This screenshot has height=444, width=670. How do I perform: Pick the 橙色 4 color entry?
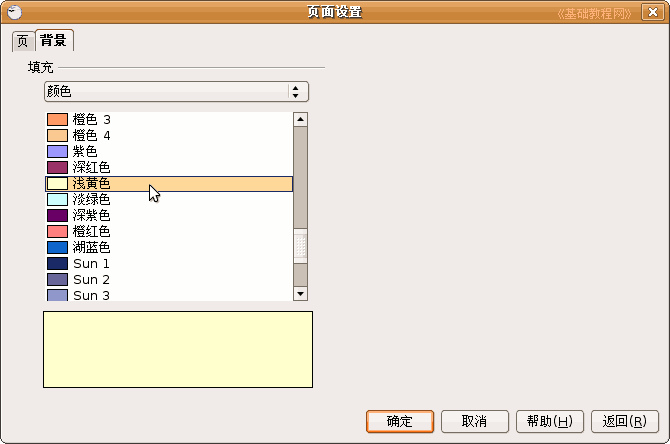point(92,136)
